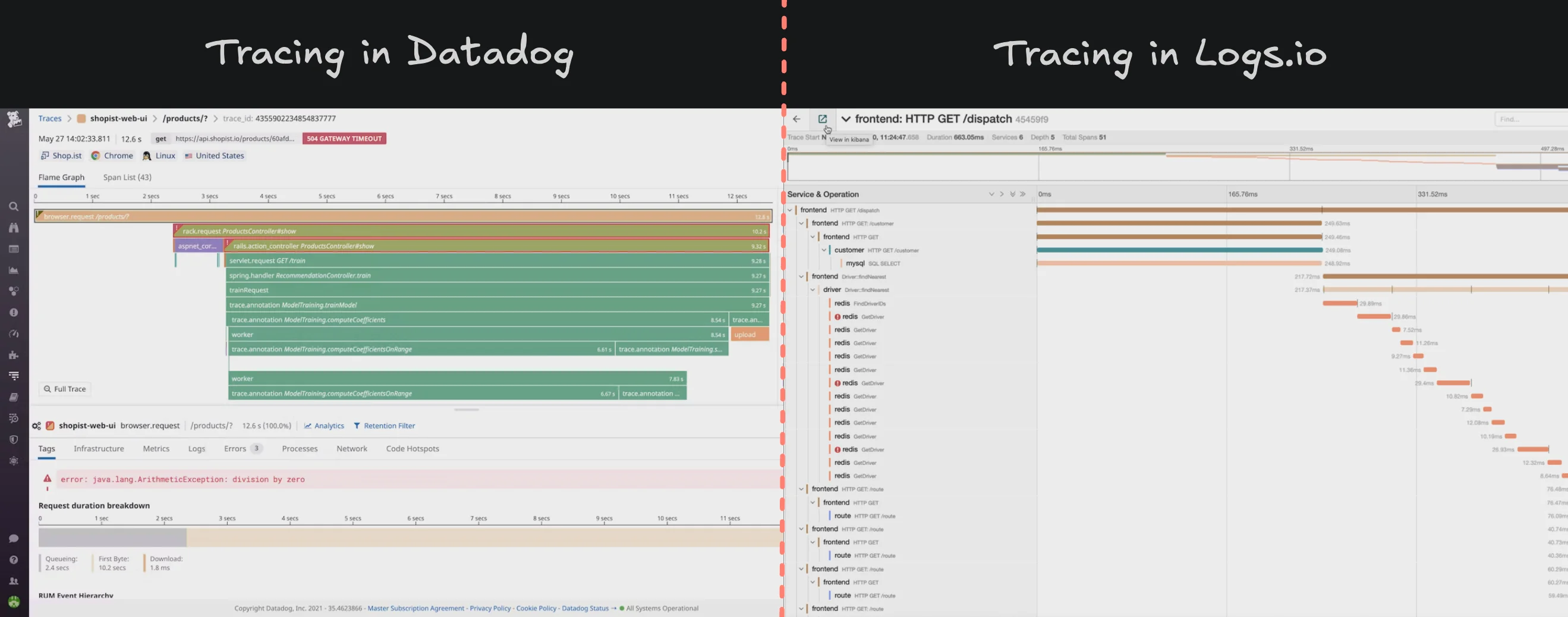
Task: Click the Analytics chart icon below the flame graph
Action: coord(307,426)
